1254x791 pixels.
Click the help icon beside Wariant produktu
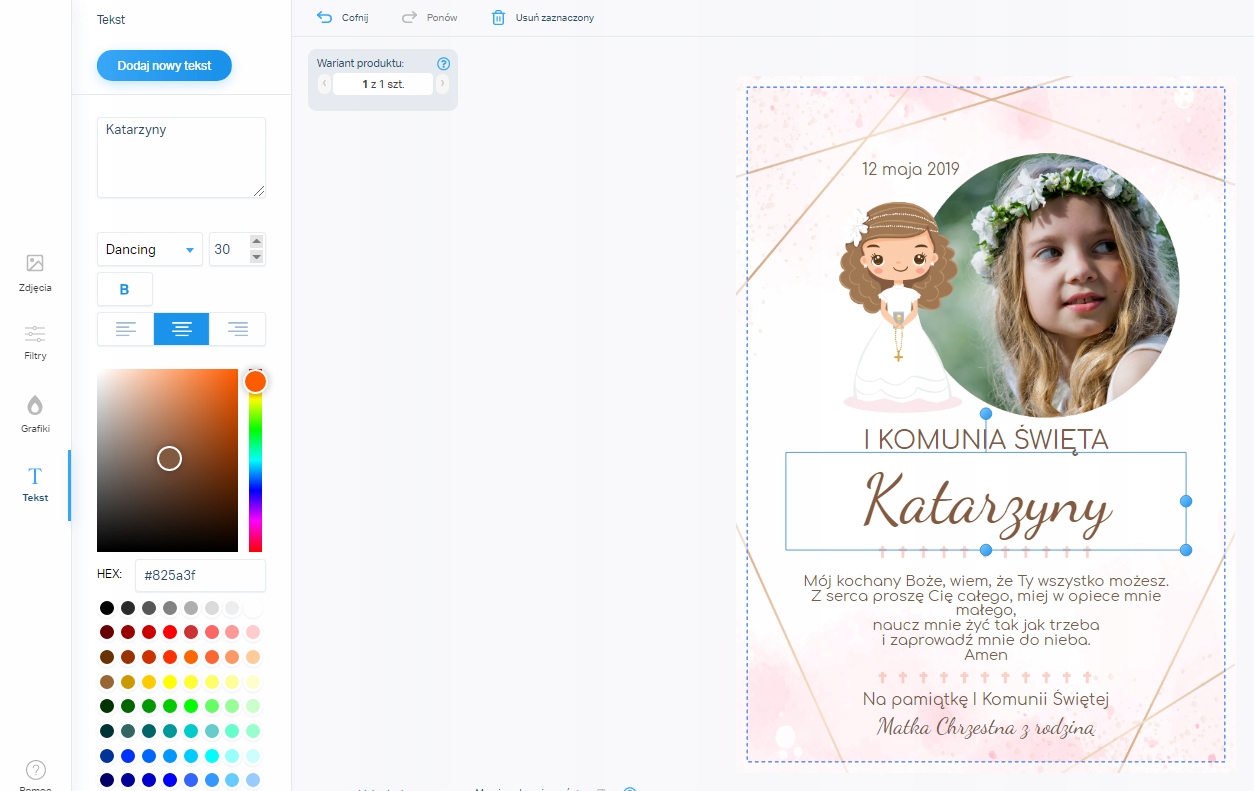444,63
